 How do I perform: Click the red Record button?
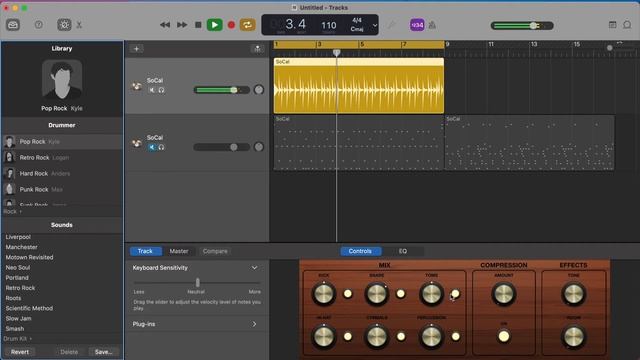[231, 25]
